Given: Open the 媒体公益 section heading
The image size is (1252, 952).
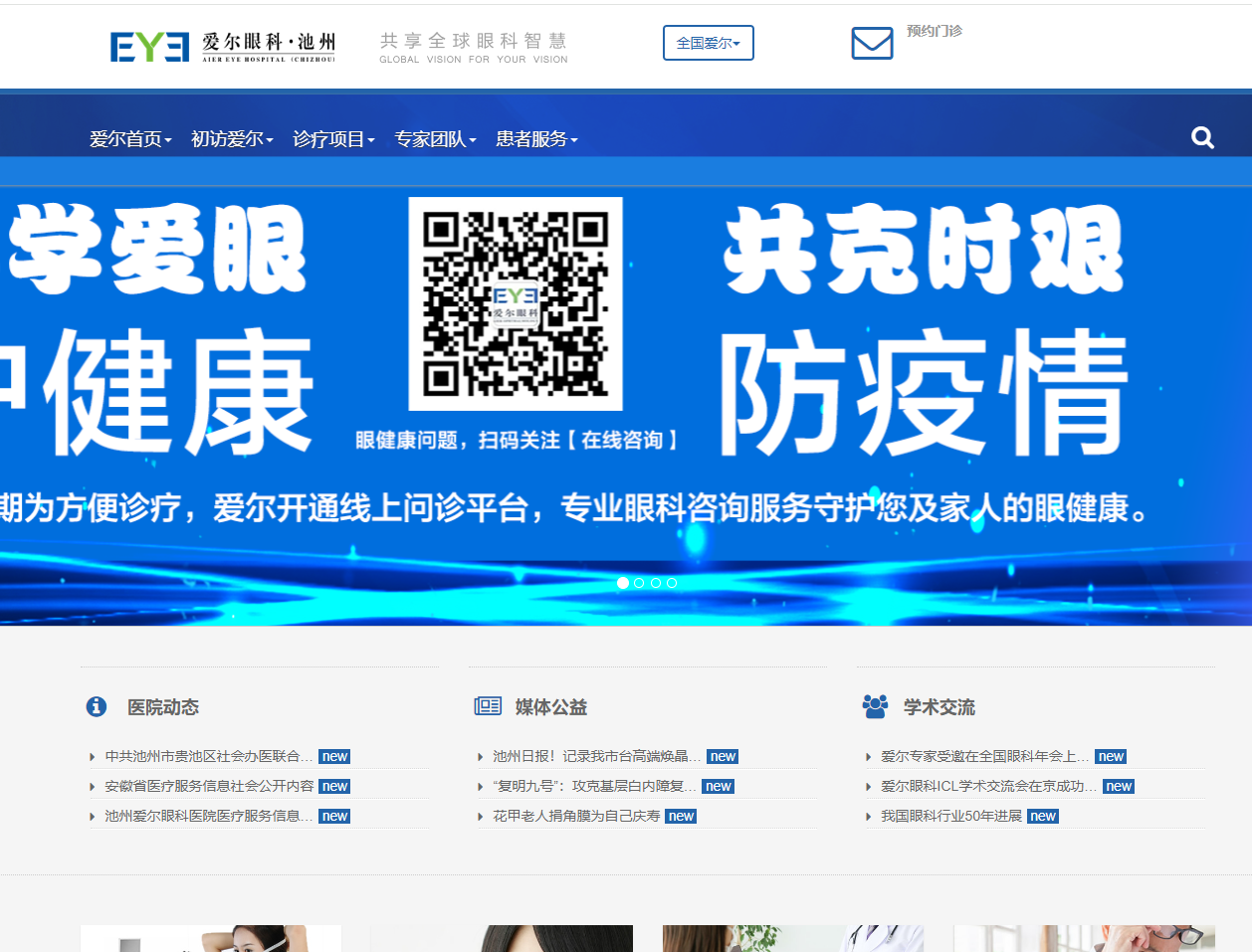Looking at the screenshot, I should [x=551, y=707].
